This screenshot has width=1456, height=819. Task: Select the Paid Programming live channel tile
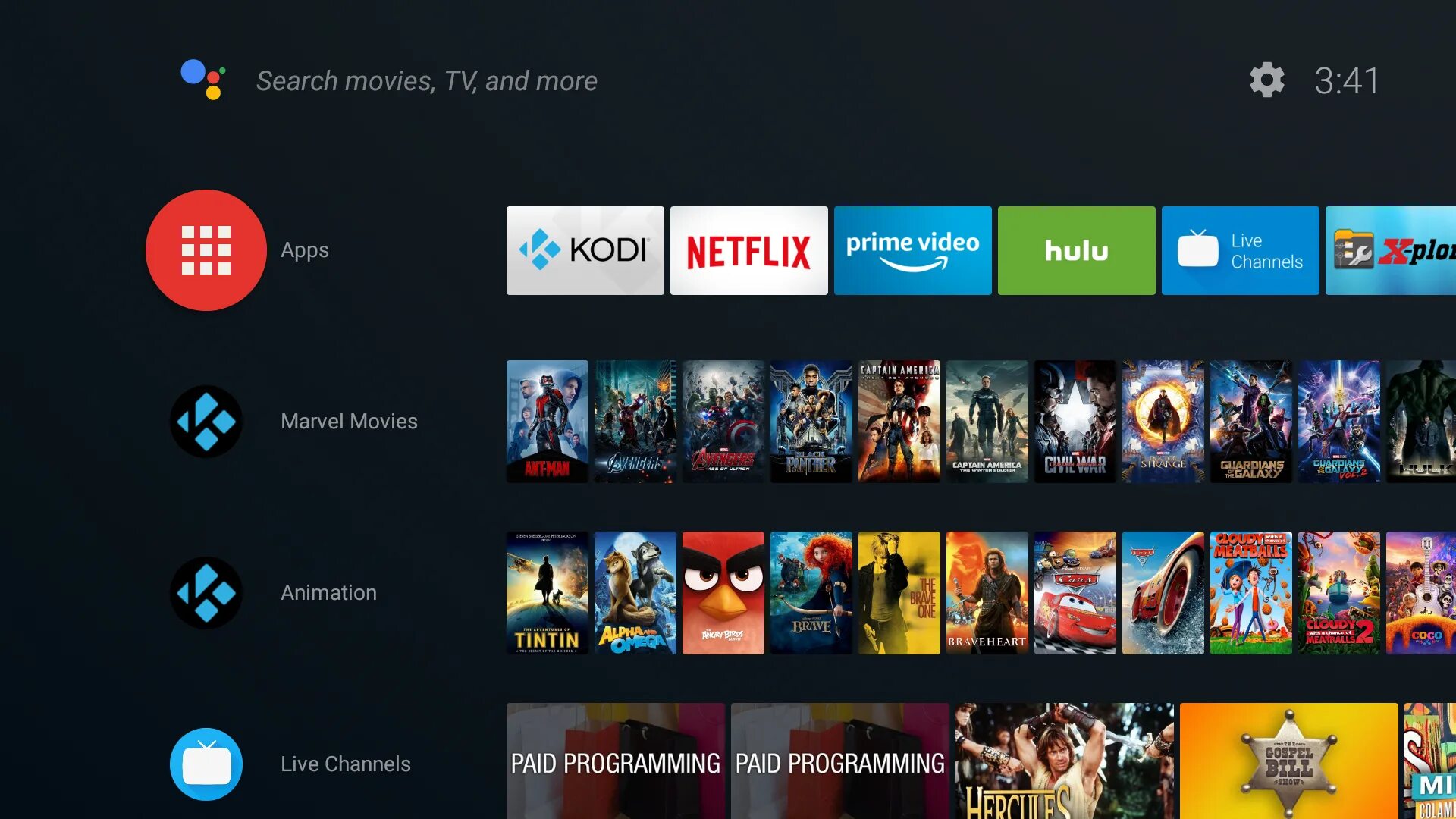616,763
